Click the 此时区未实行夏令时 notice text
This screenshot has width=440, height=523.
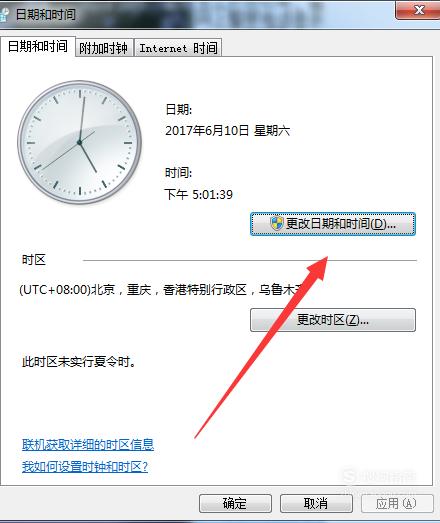[x=79, y=362]
